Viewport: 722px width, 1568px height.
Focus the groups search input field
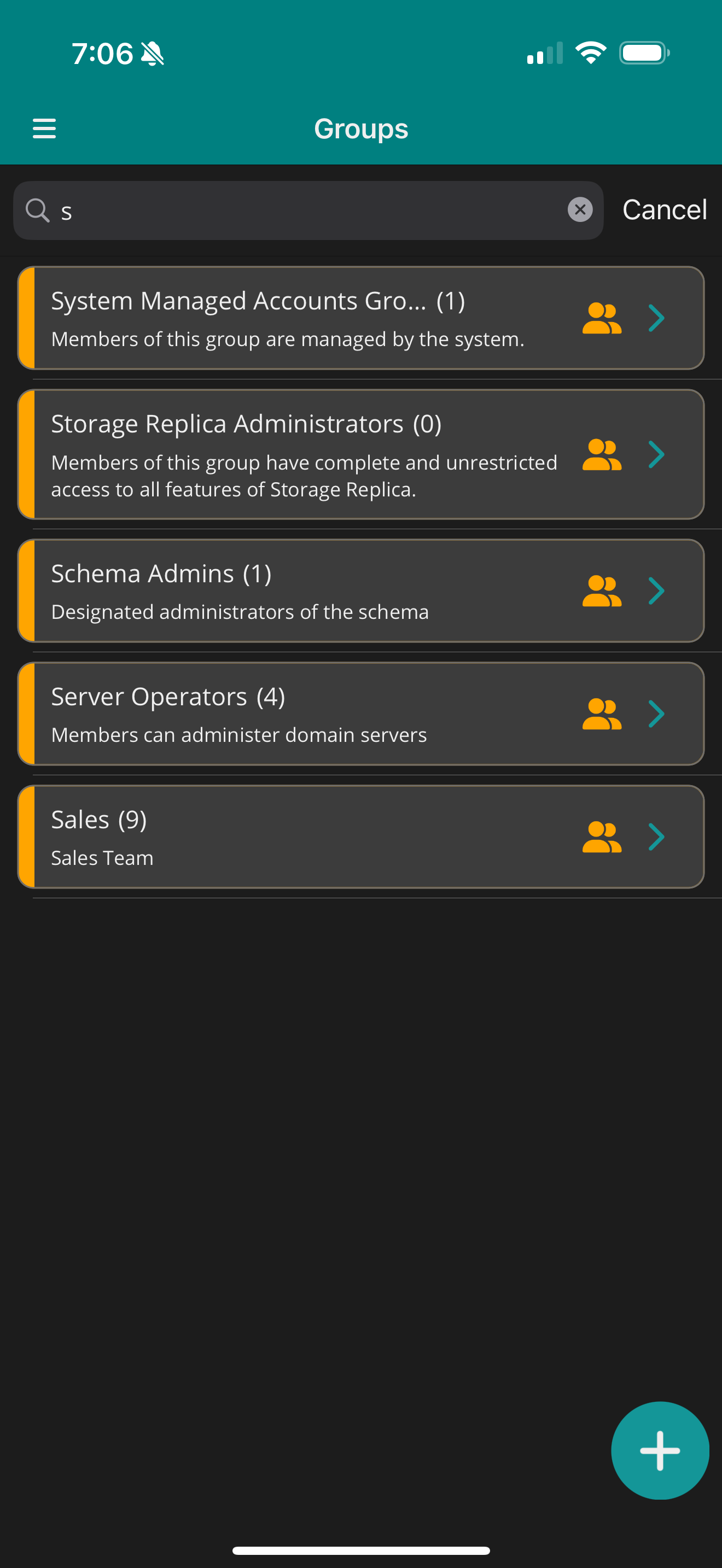(x=304, y=210)
